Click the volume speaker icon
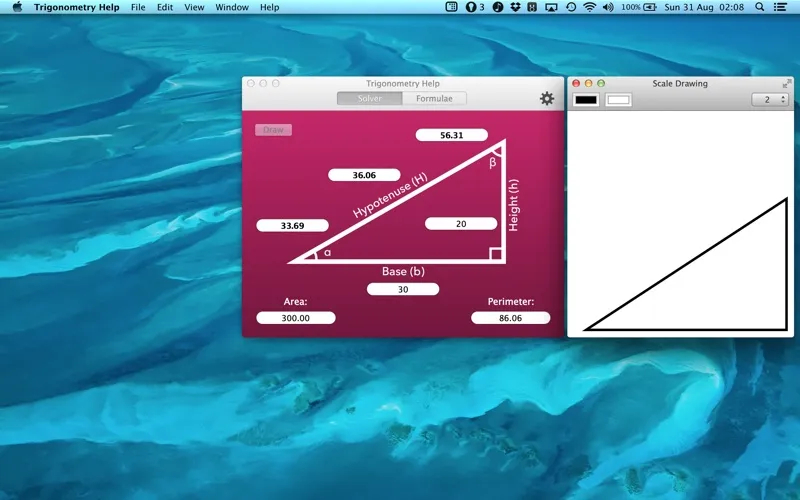This screenshot has height=500, width=800. (608, 7)
